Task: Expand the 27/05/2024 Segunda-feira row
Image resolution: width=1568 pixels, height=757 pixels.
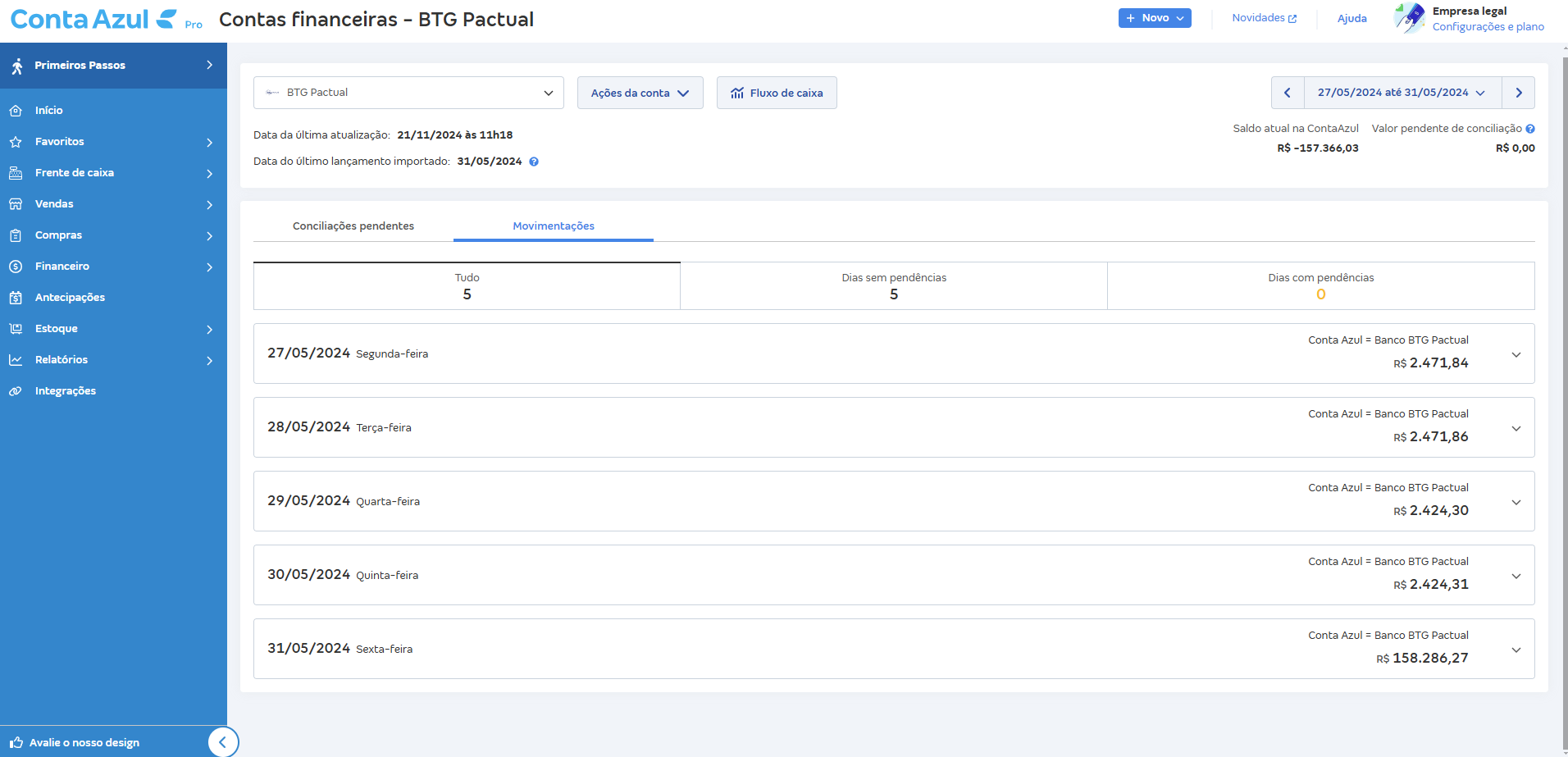Action: click(1516, 354)
